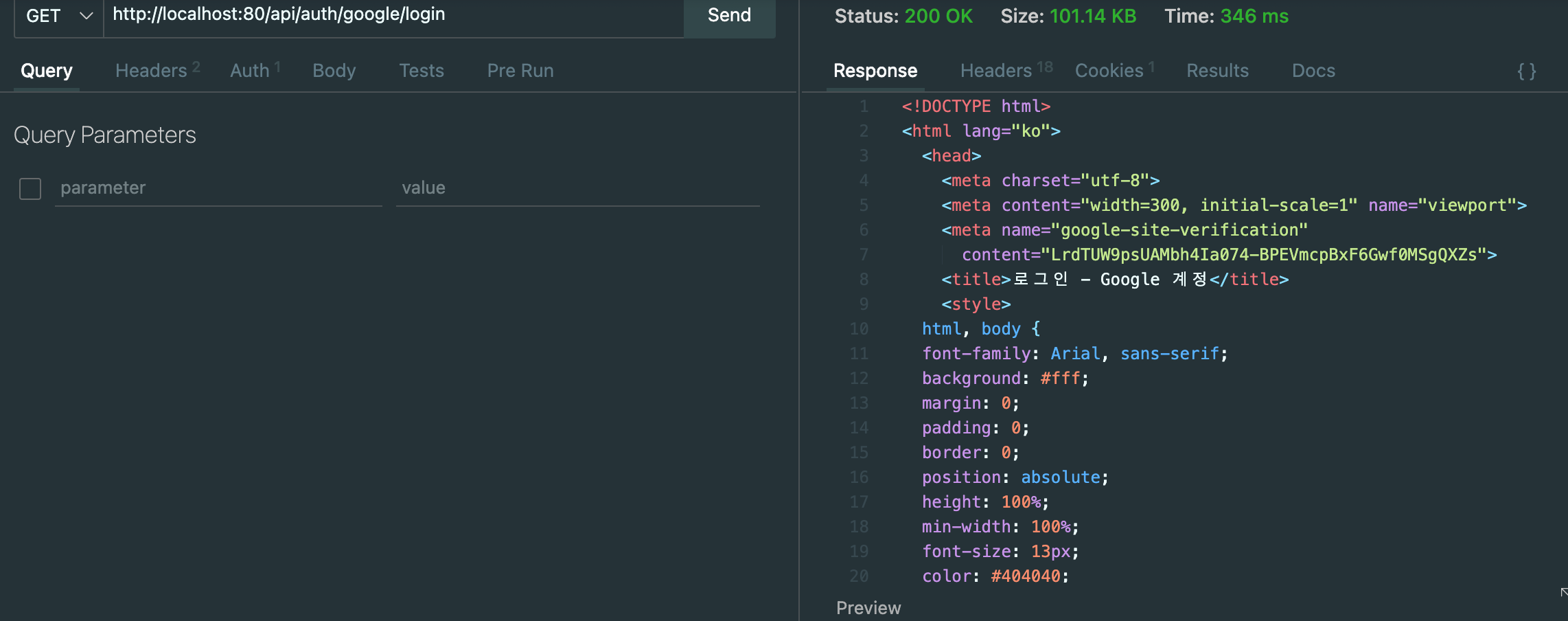Click the '<!DOCTYPE html>' response line

point(976,106)
